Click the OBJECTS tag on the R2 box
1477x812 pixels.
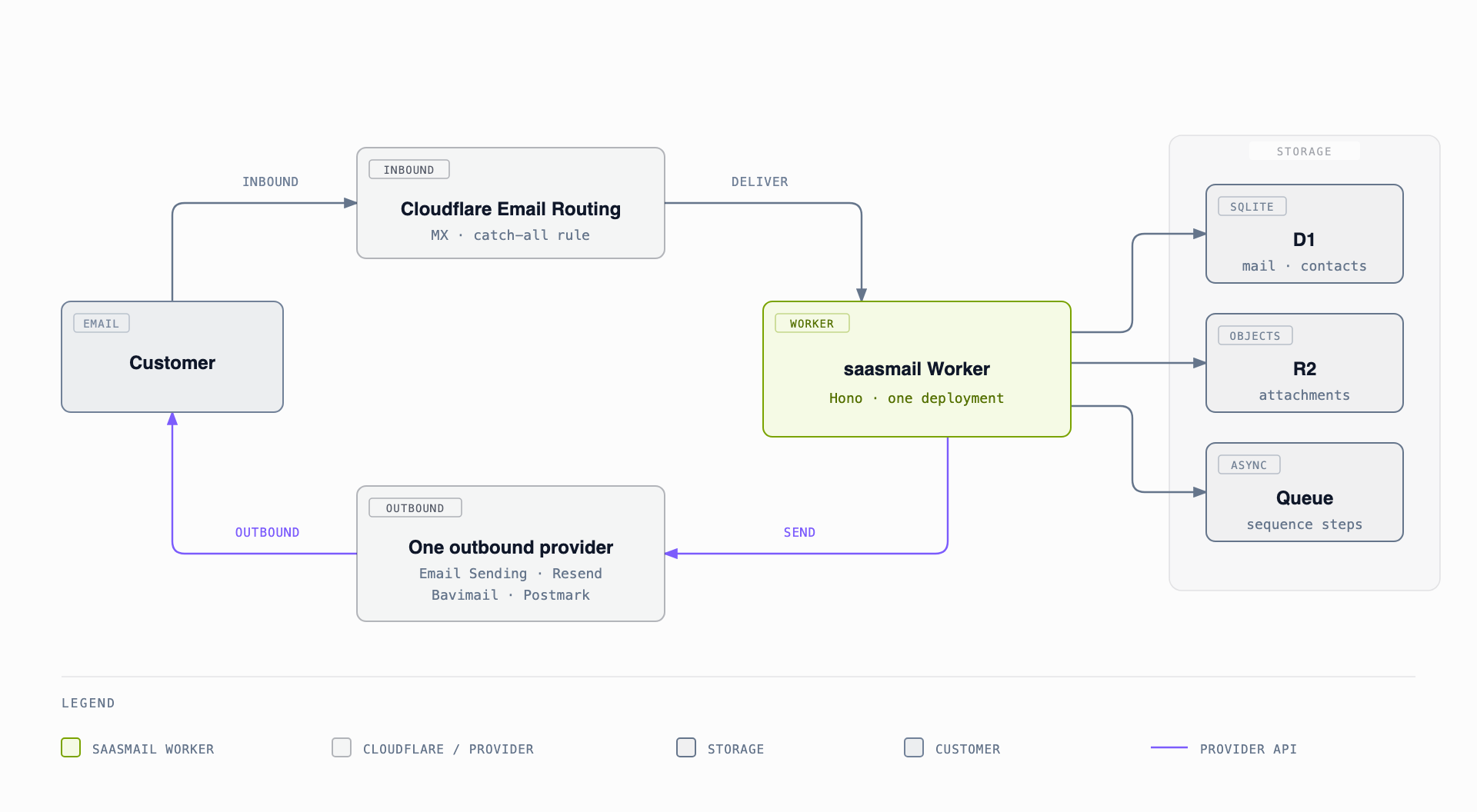coord(1255,336)
